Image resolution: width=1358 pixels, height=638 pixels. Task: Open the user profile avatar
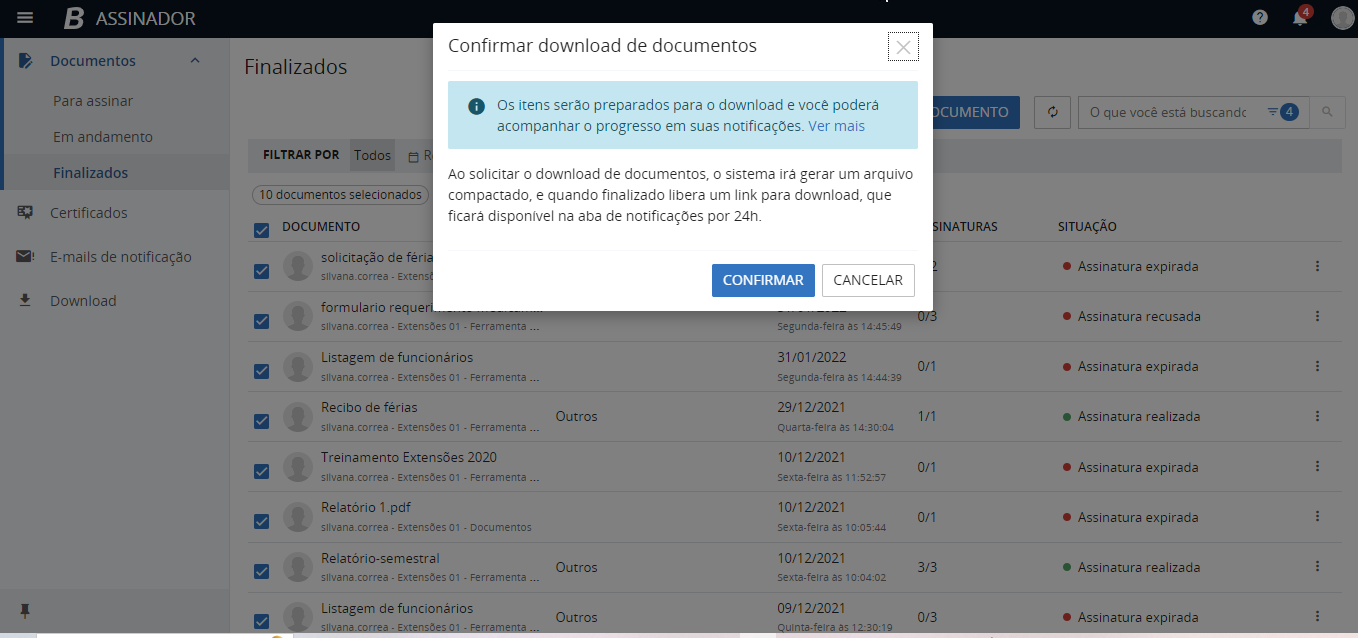1341,18
